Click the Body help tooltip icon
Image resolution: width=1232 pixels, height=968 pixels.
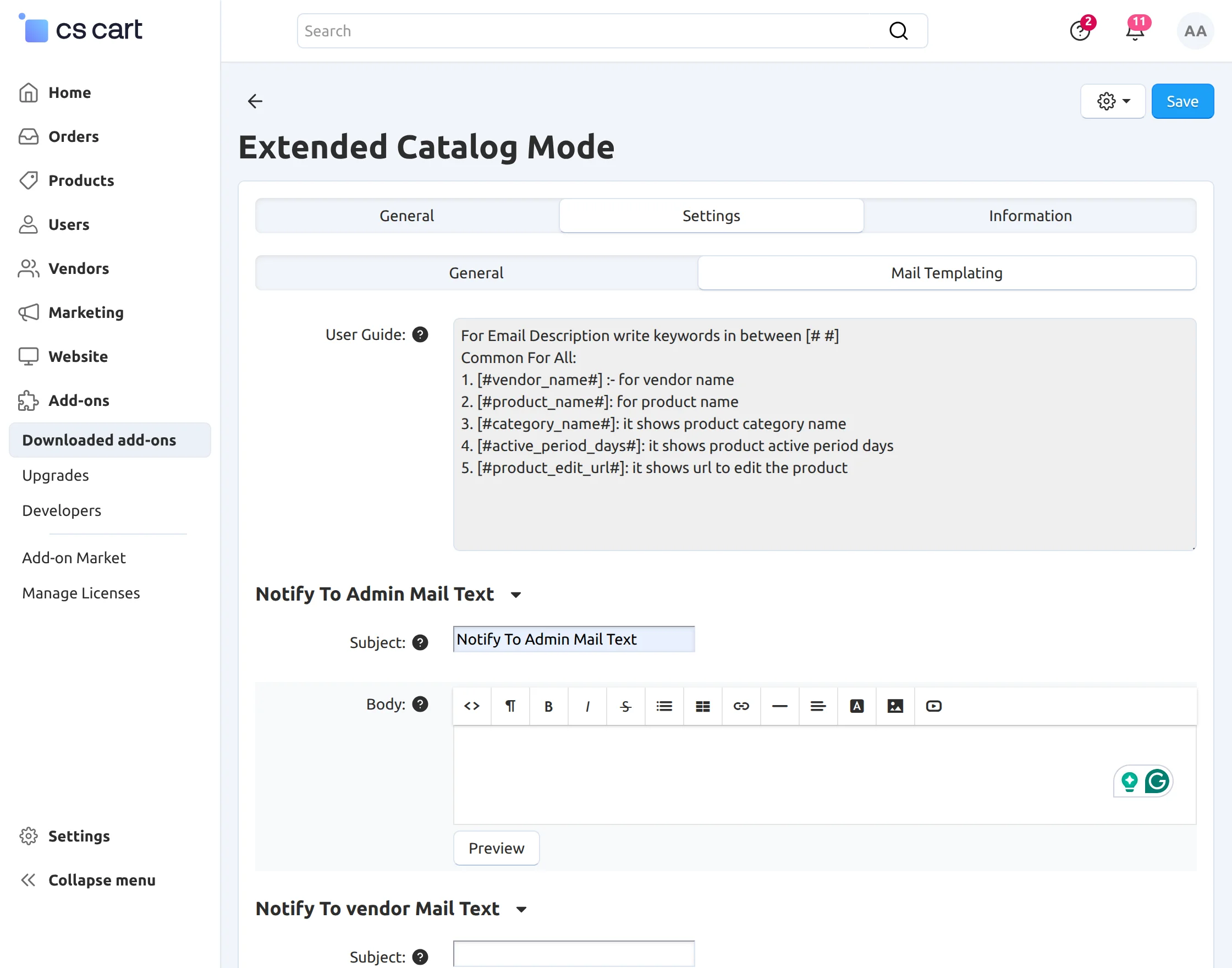[x=420, y=705]
